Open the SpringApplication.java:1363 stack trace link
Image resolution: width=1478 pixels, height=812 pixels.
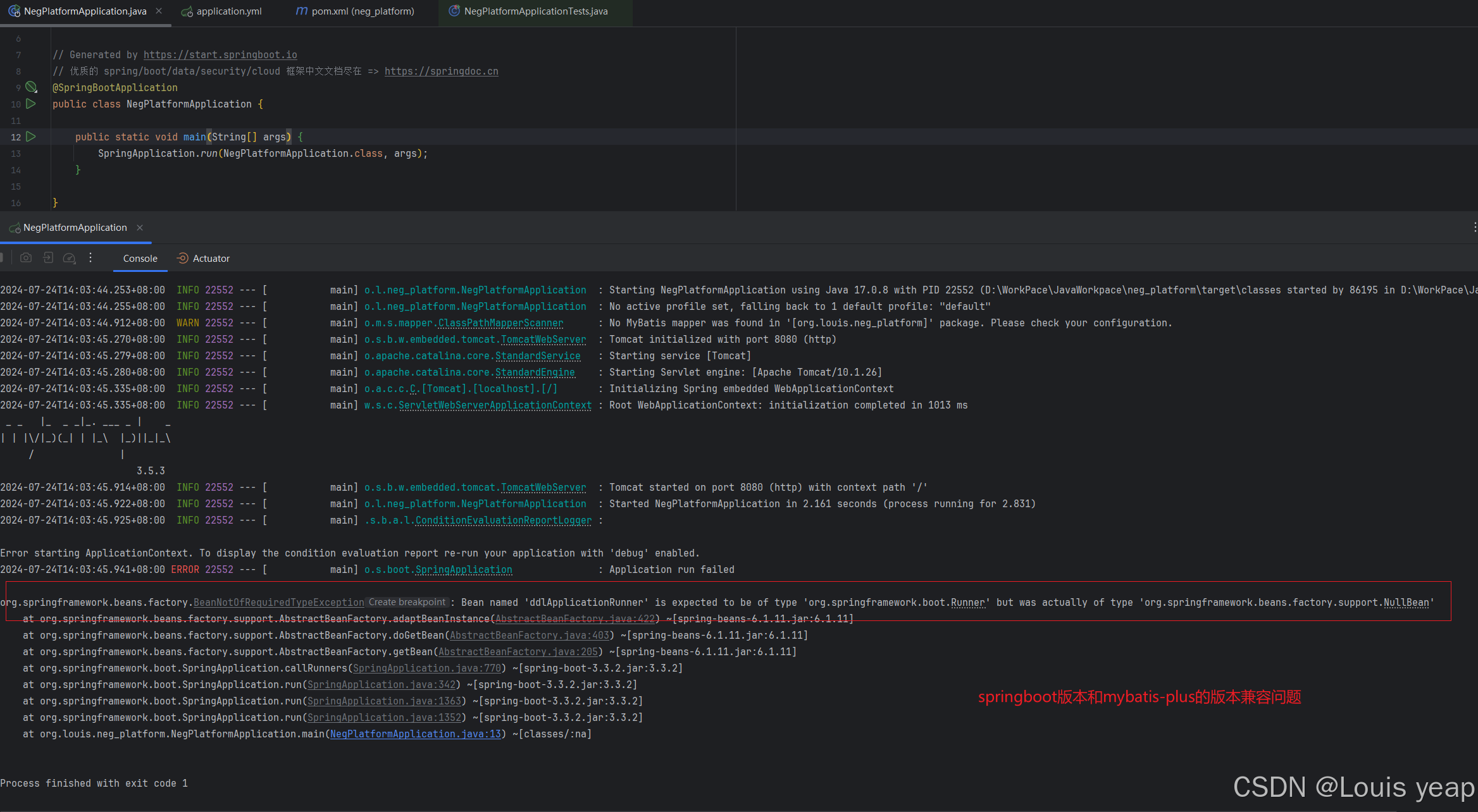tap(384, 701)
